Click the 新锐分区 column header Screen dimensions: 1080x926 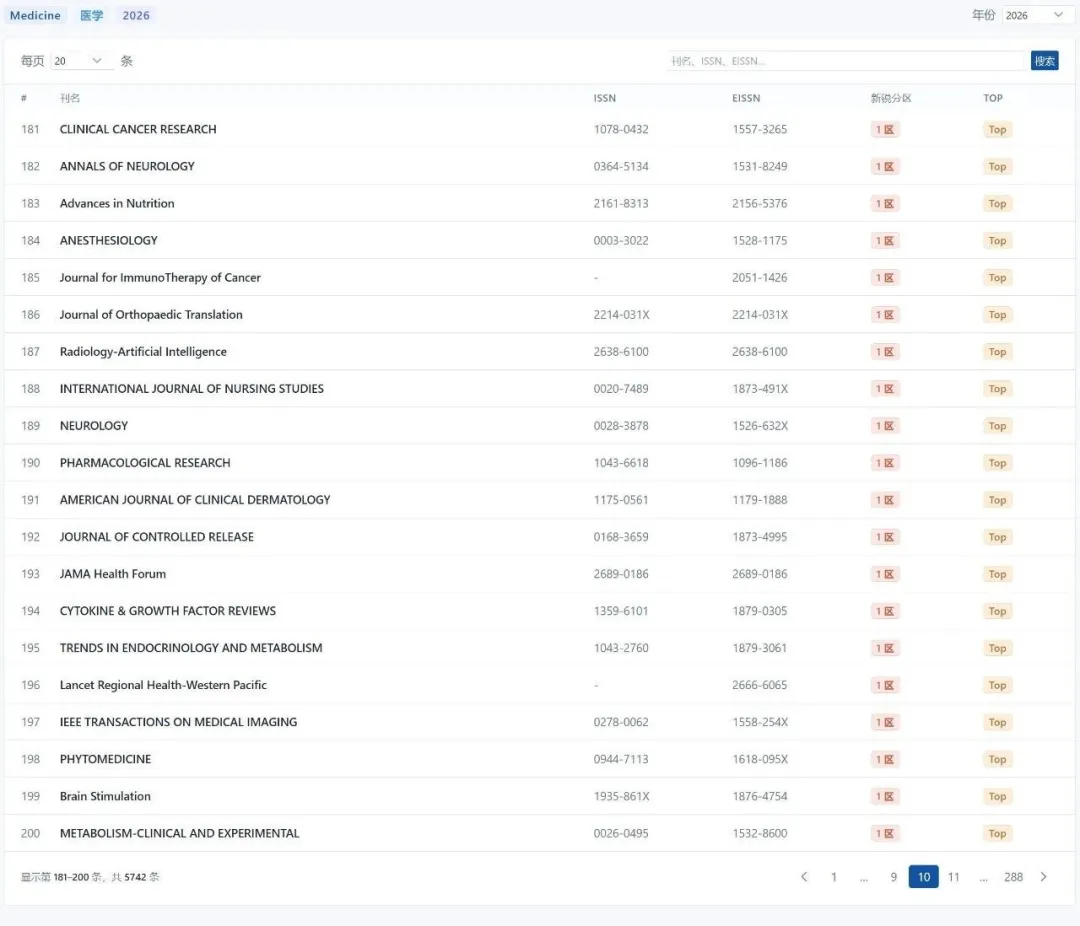click(x=891, y=98)
